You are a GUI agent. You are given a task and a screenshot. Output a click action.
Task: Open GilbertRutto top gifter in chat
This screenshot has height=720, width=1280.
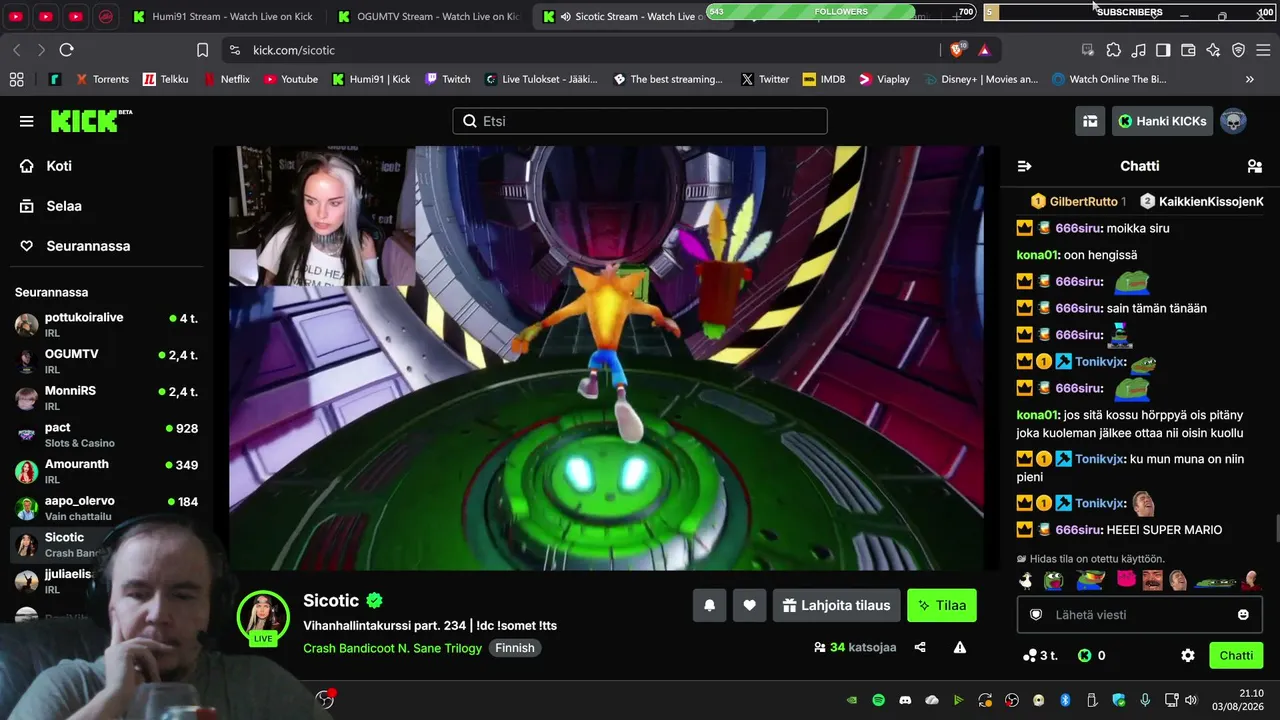coord(1078,201)
